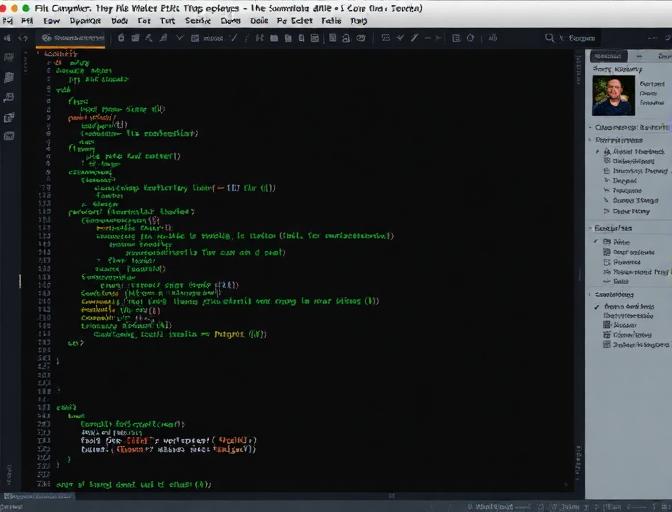Click the second icon in the left sidebar

[9, 77]
